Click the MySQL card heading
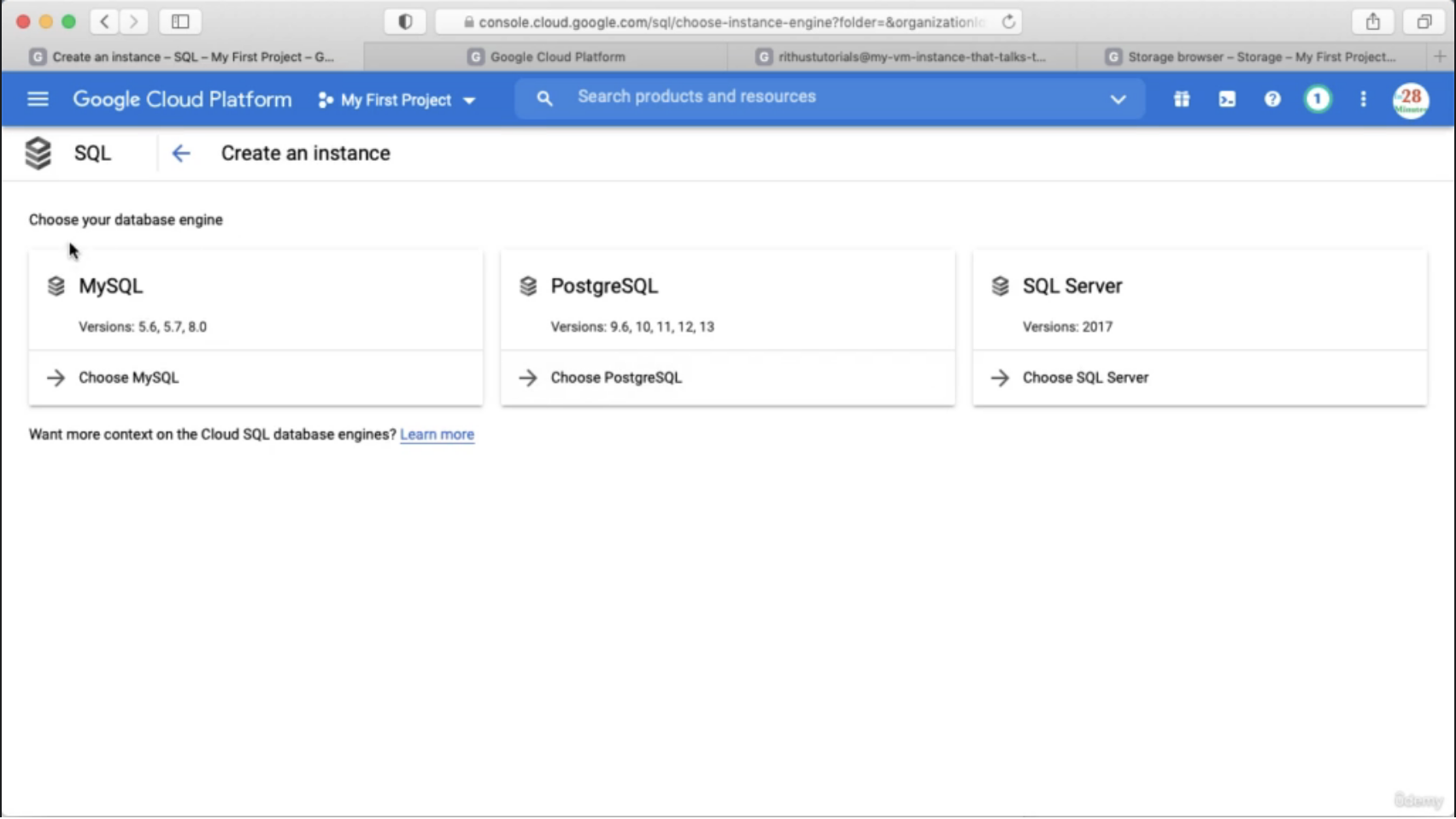This screenshot has width=1456, height=819. tap(110, 286)
